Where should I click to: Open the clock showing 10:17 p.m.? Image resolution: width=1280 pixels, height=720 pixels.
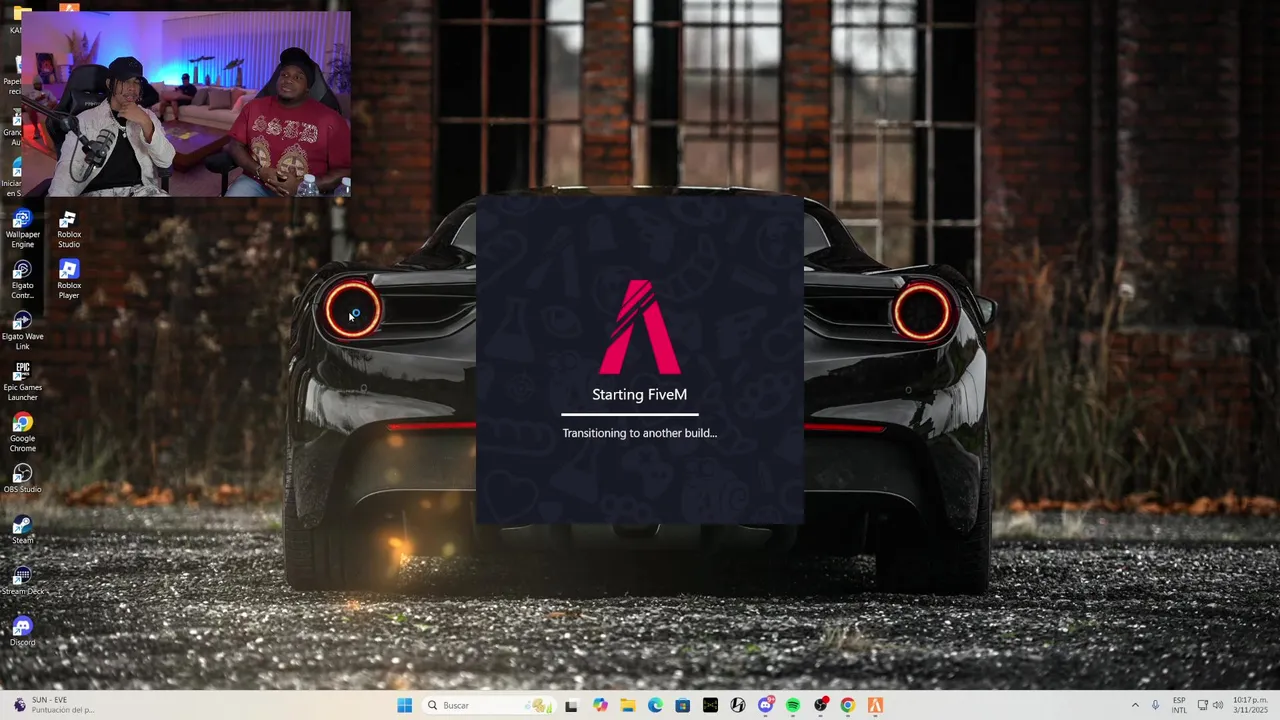pos(1250,705)
